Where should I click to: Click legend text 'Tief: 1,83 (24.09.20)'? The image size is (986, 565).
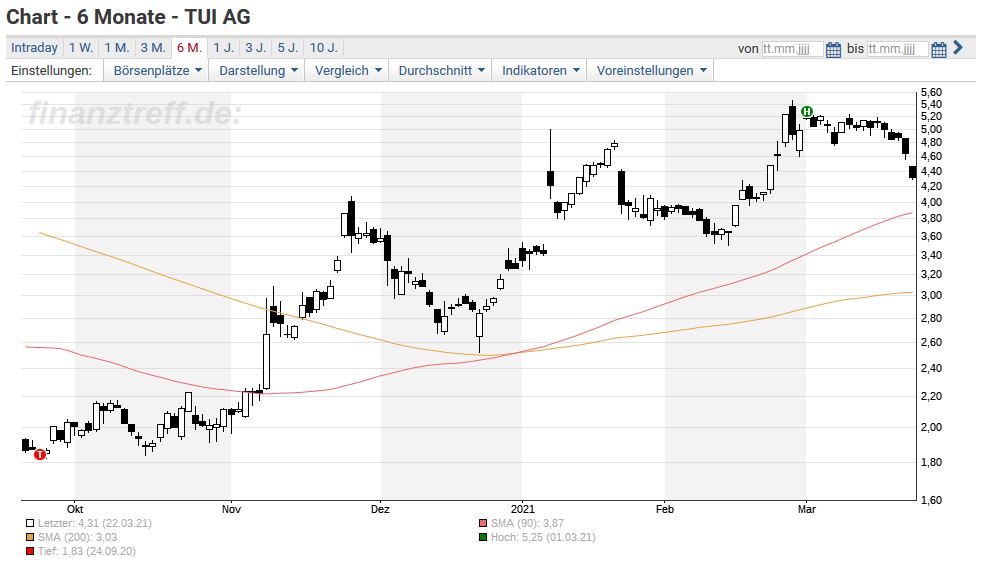point(87,551)
